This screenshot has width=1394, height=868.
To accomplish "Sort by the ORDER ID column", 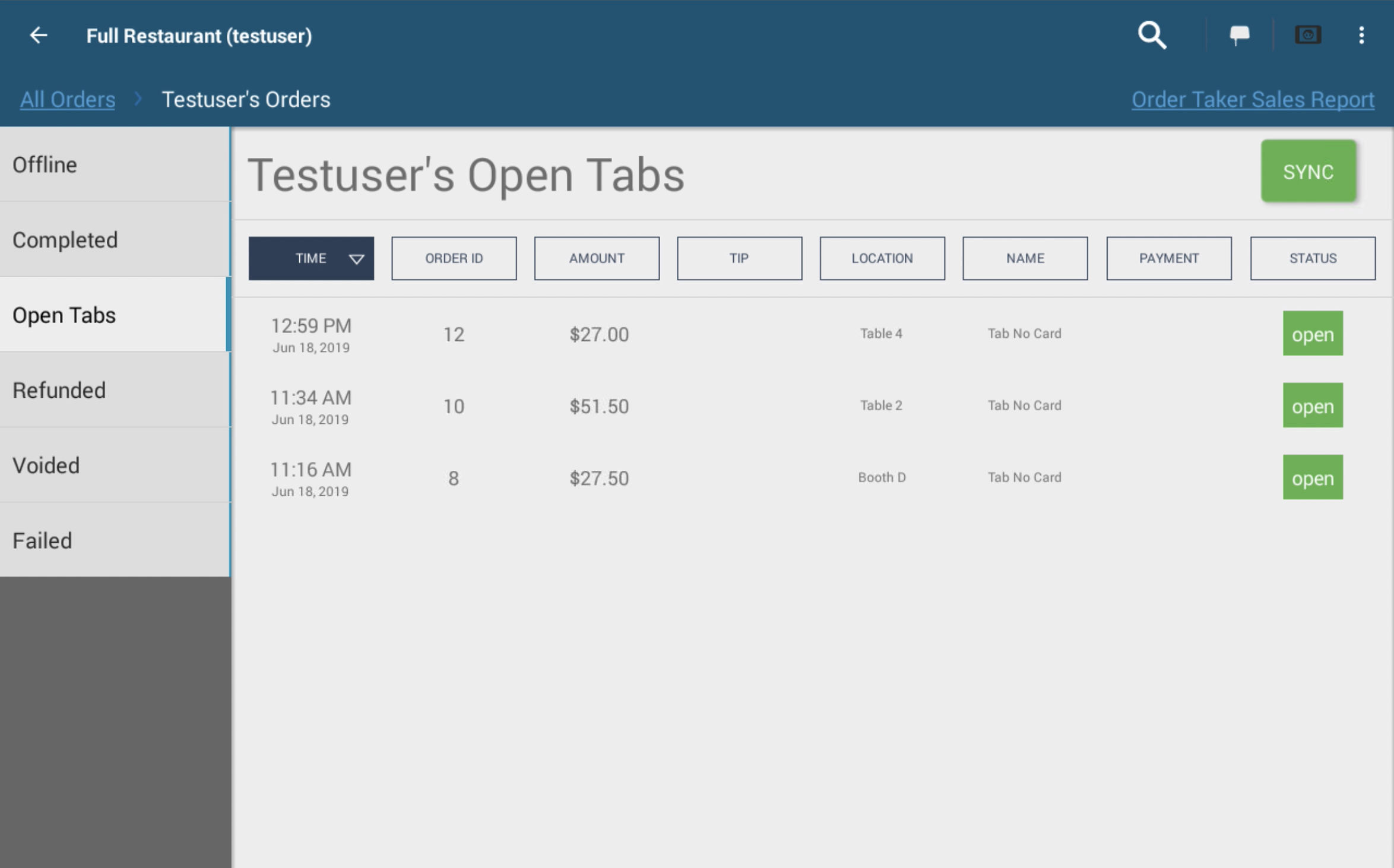I will click(x=454, y=258).
